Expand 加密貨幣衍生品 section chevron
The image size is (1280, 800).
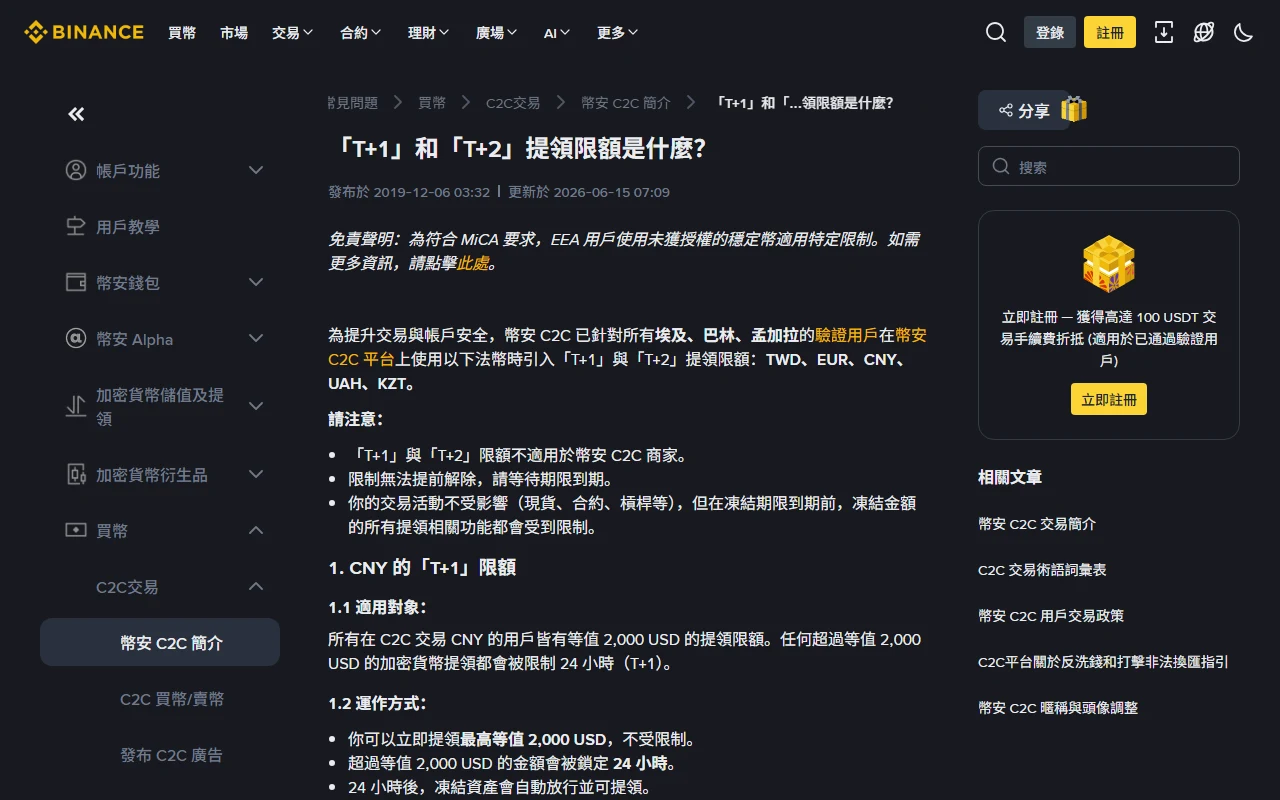tap(256, 474)
